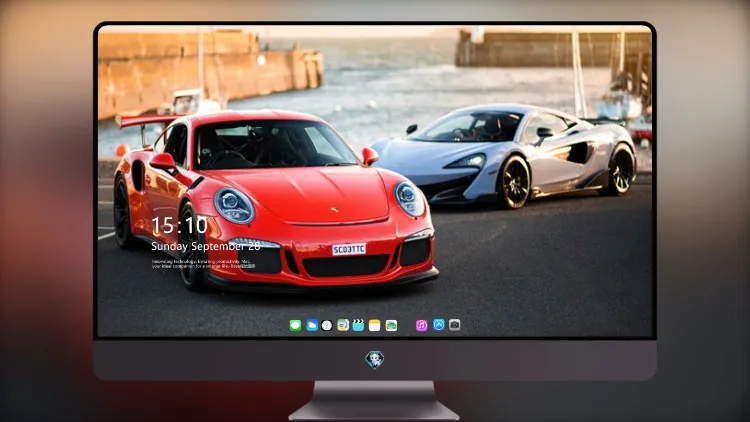Viewport: 750px width, 422px height.
Task: Open the green Messages app in the dock
Action: pos(296,325)
